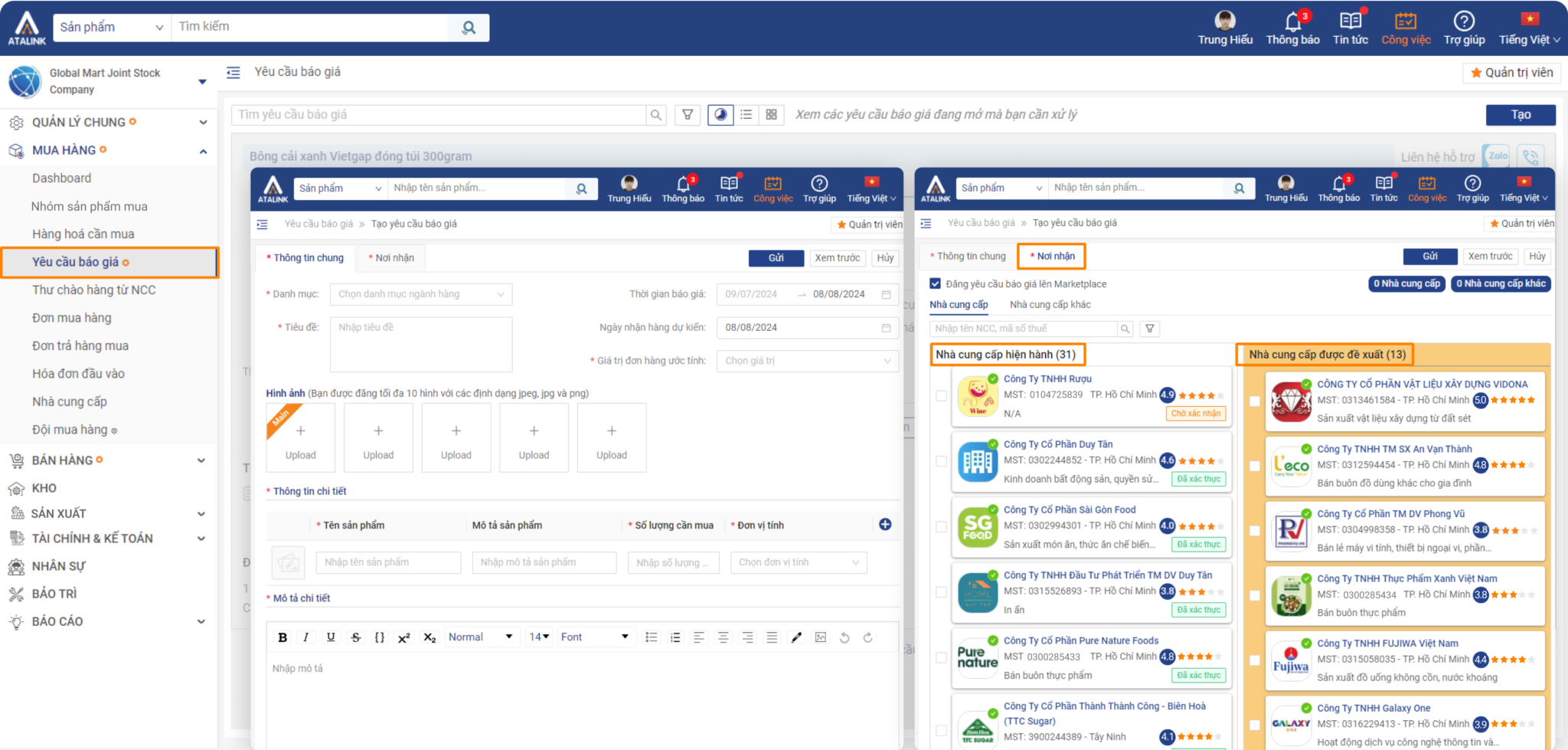1568x750 pixels.
Task: Open Dashboard under MUA HÀNG
Action: (61, 178)
